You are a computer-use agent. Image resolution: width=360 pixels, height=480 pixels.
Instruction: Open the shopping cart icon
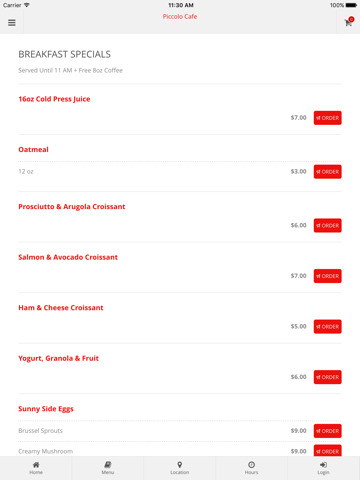click(x=348, y=23)
